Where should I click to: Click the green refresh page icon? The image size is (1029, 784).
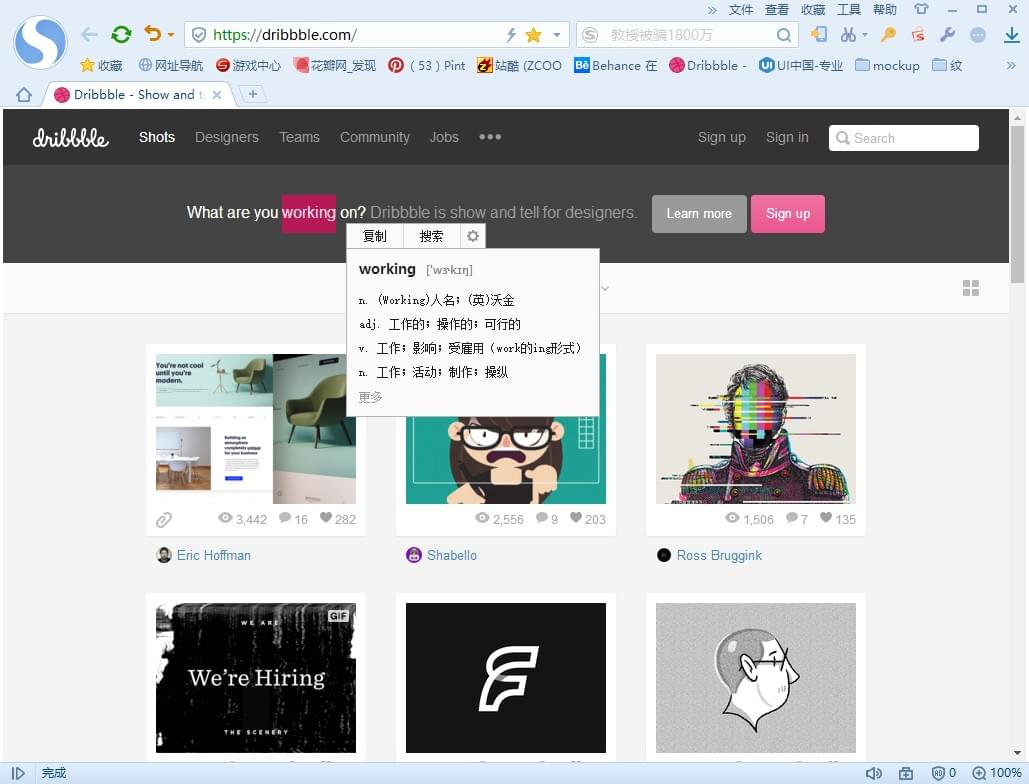pos(121,35)
